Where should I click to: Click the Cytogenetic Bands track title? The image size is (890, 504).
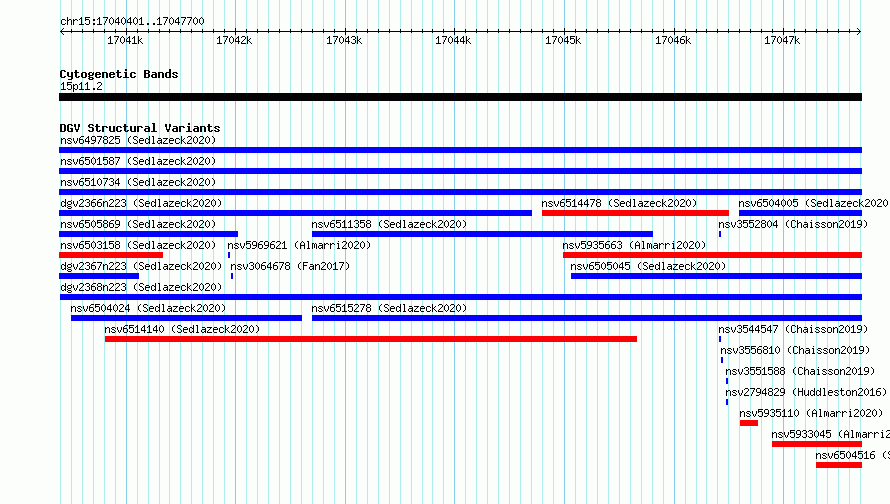pos(119,74)
